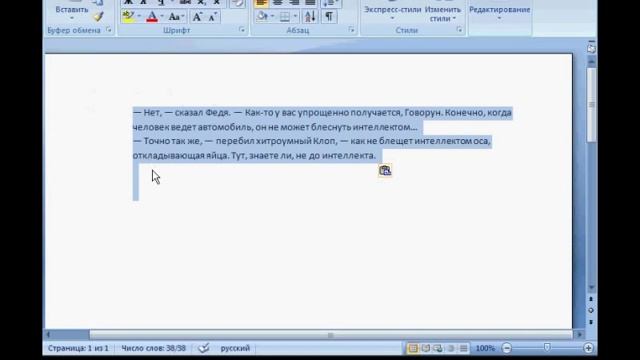
Task: Open the Стили pane launcher
Action: (459, 30)
